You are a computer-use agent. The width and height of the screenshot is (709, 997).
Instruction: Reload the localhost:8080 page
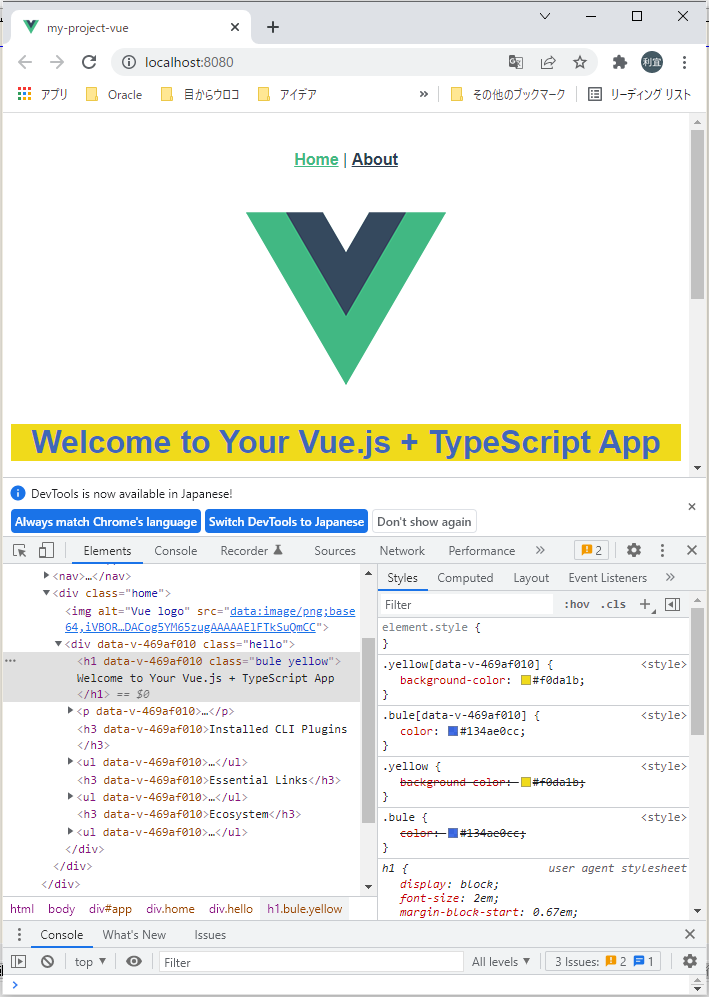pos(89,62)
